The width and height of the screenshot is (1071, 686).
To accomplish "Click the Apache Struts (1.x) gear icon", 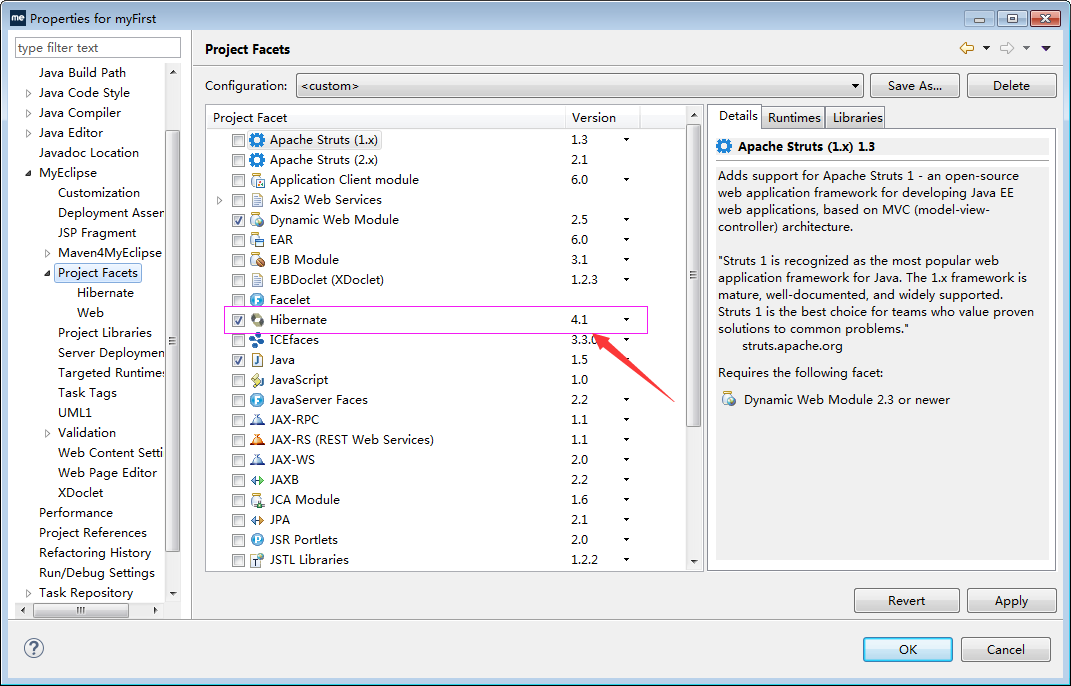I will [257, 140].
